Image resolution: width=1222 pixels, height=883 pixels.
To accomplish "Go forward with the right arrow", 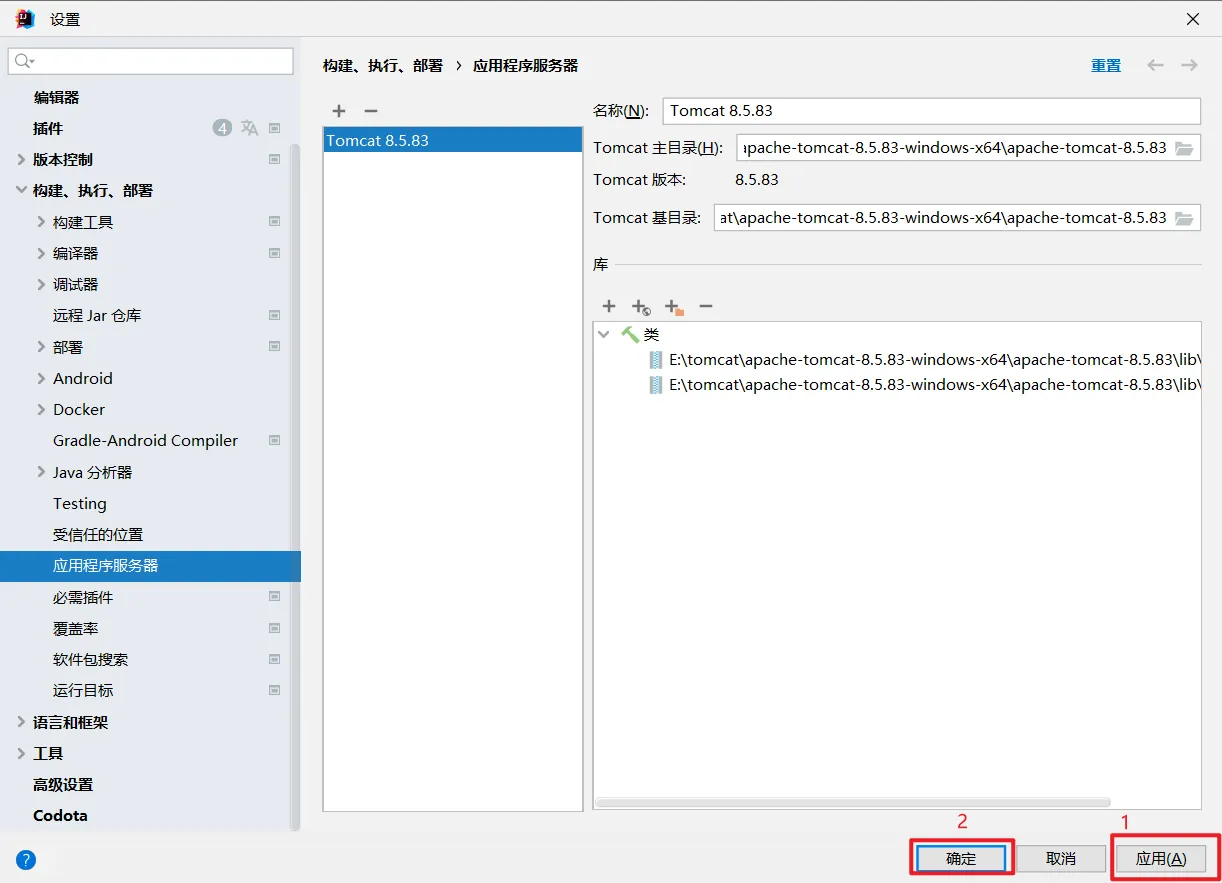I will click(x=1189, y=65).
